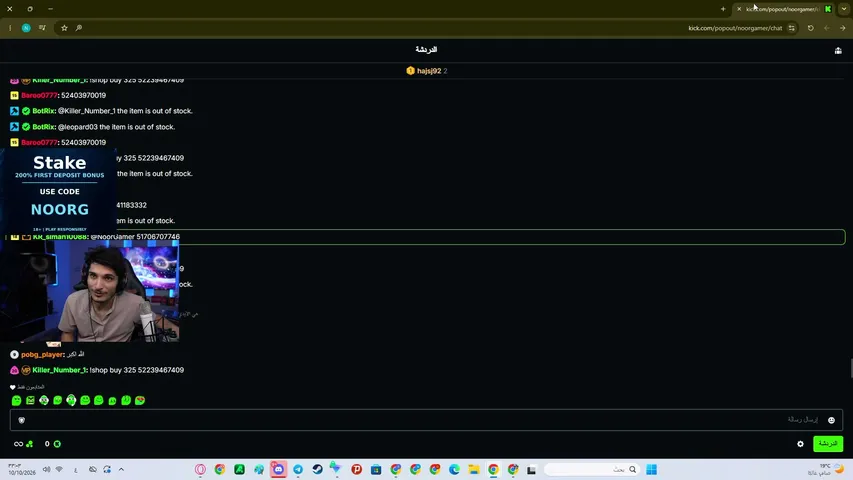Open Steam from the taskbar
Image resolution: width=853 pixels, height=480 pixels.
[318, 469]
